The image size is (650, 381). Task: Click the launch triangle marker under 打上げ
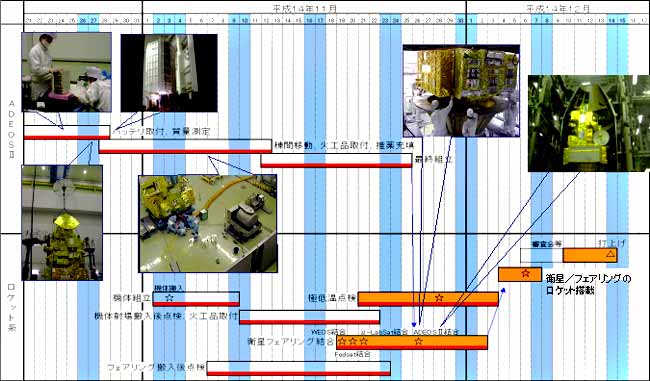click(610, 254)
